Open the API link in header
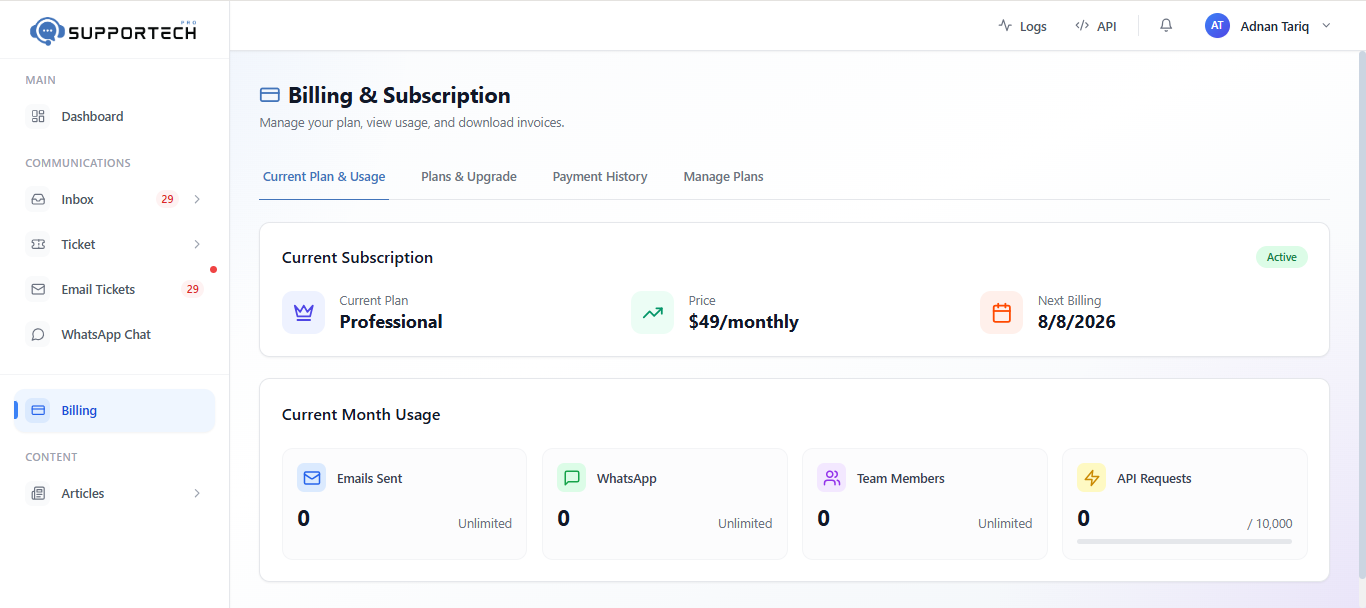Image resolution: width=1366 pixels, height=608 pixels. point(1095,26)
